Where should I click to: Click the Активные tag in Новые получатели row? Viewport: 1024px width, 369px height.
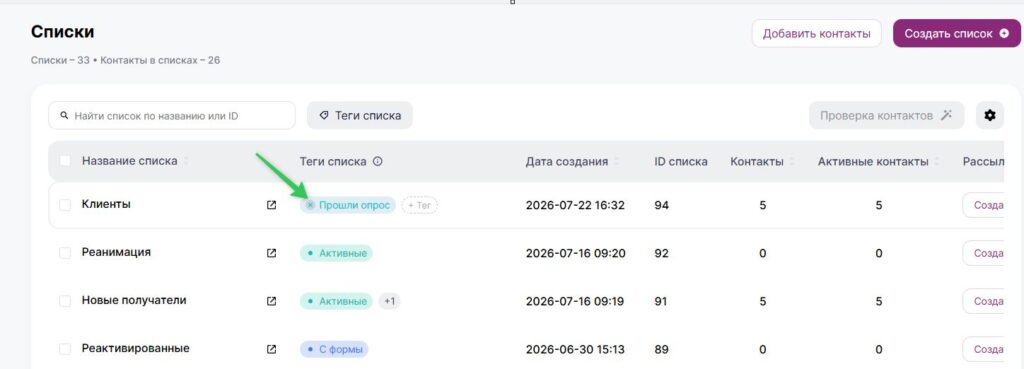click(x=336, y=301)
